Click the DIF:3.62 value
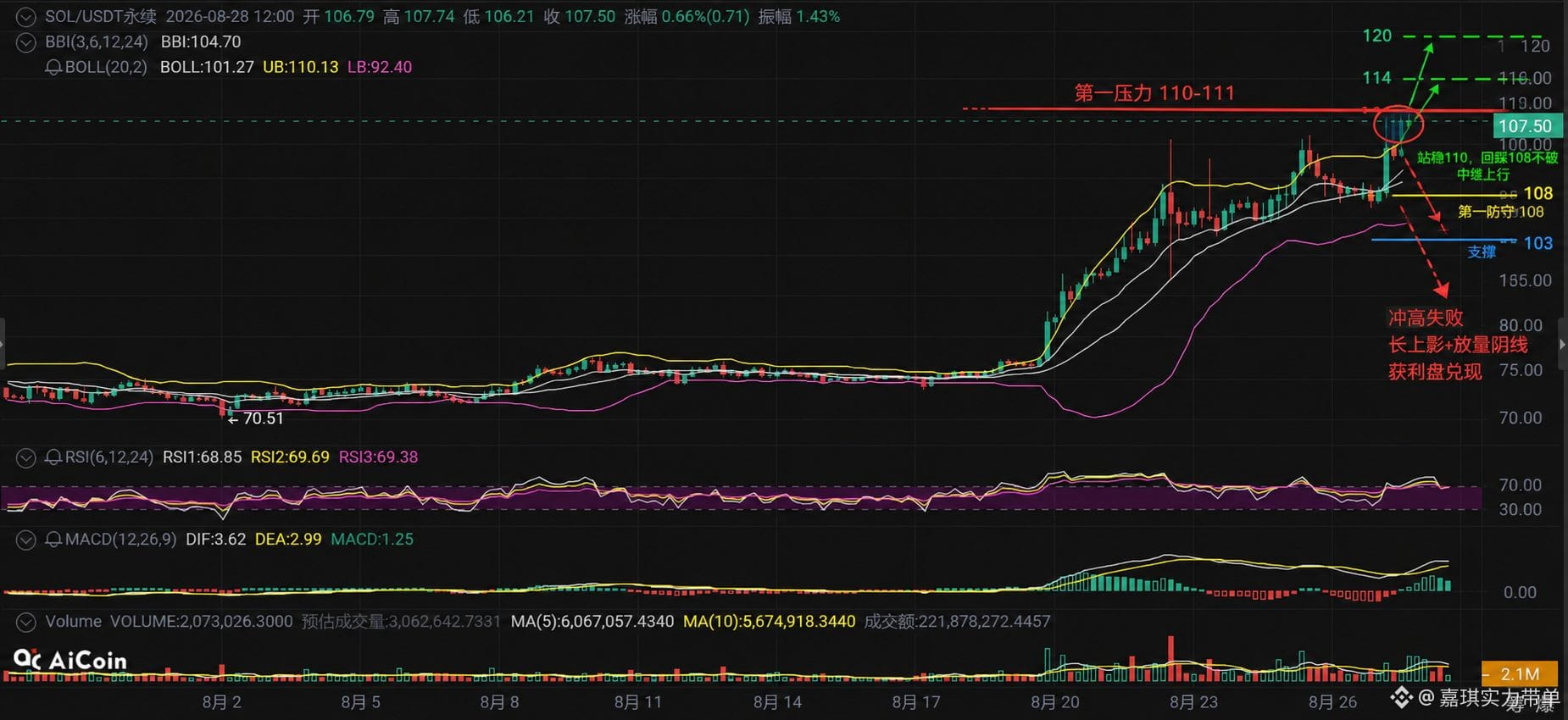This screenshot has width=1568, height=720. pos(216,540)
